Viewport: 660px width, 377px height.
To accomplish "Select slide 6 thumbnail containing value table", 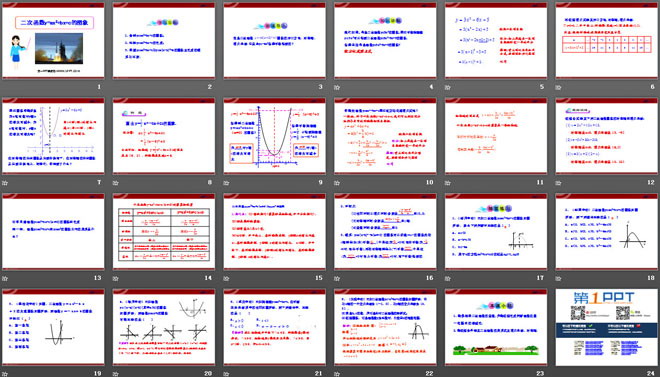I will click(x=607, y=40).
